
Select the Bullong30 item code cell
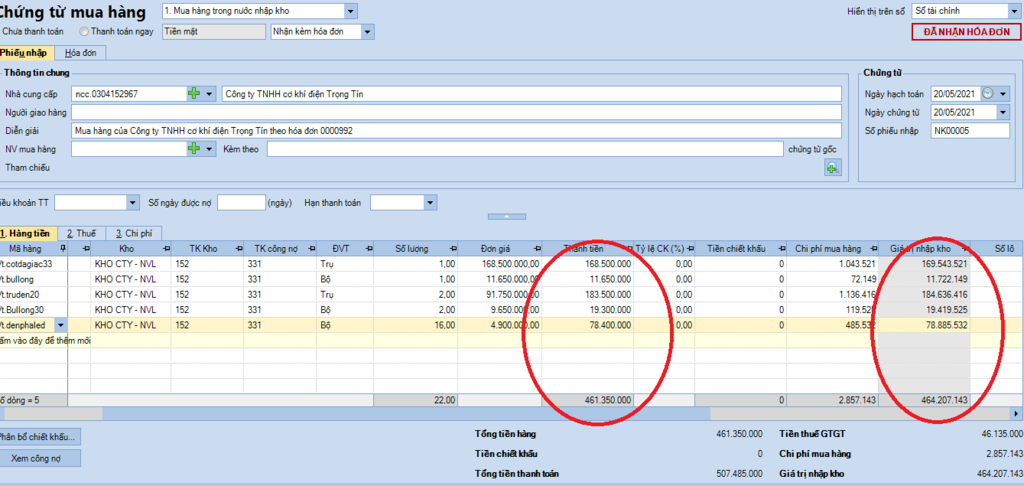pos(34,309)
